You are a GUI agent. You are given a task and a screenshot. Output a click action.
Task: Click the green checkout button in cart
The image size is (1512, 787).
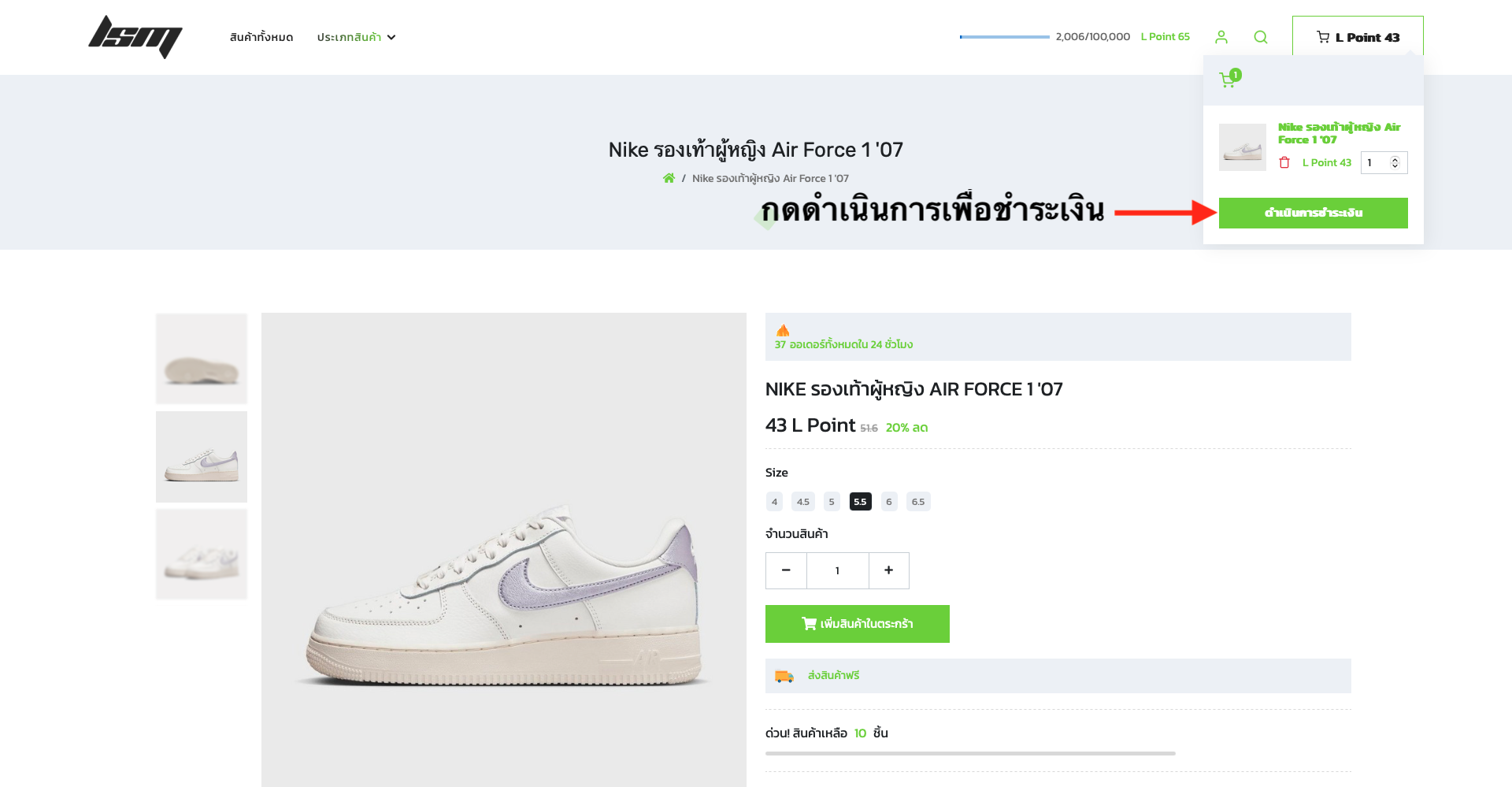(1313, 213)
